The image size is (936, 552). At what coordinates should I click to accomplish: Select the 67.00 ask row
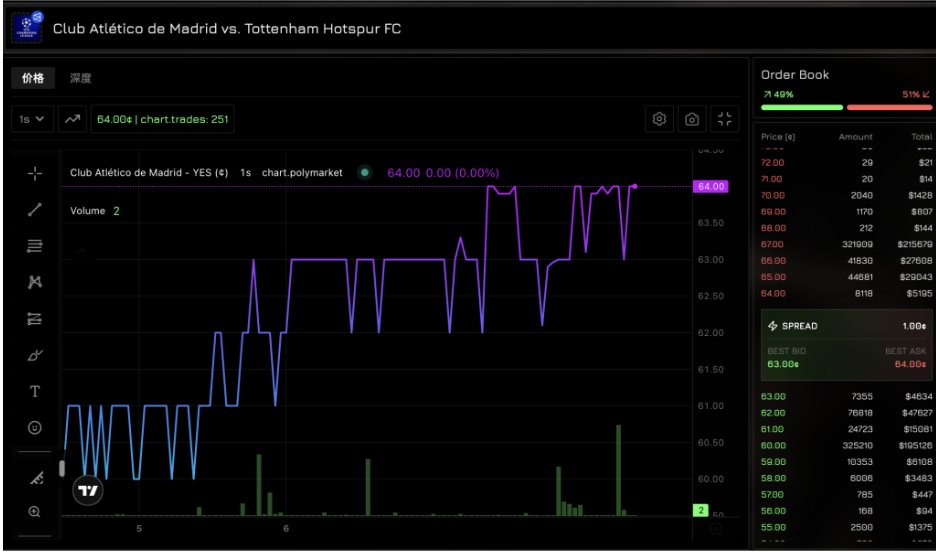pos(846,244)
